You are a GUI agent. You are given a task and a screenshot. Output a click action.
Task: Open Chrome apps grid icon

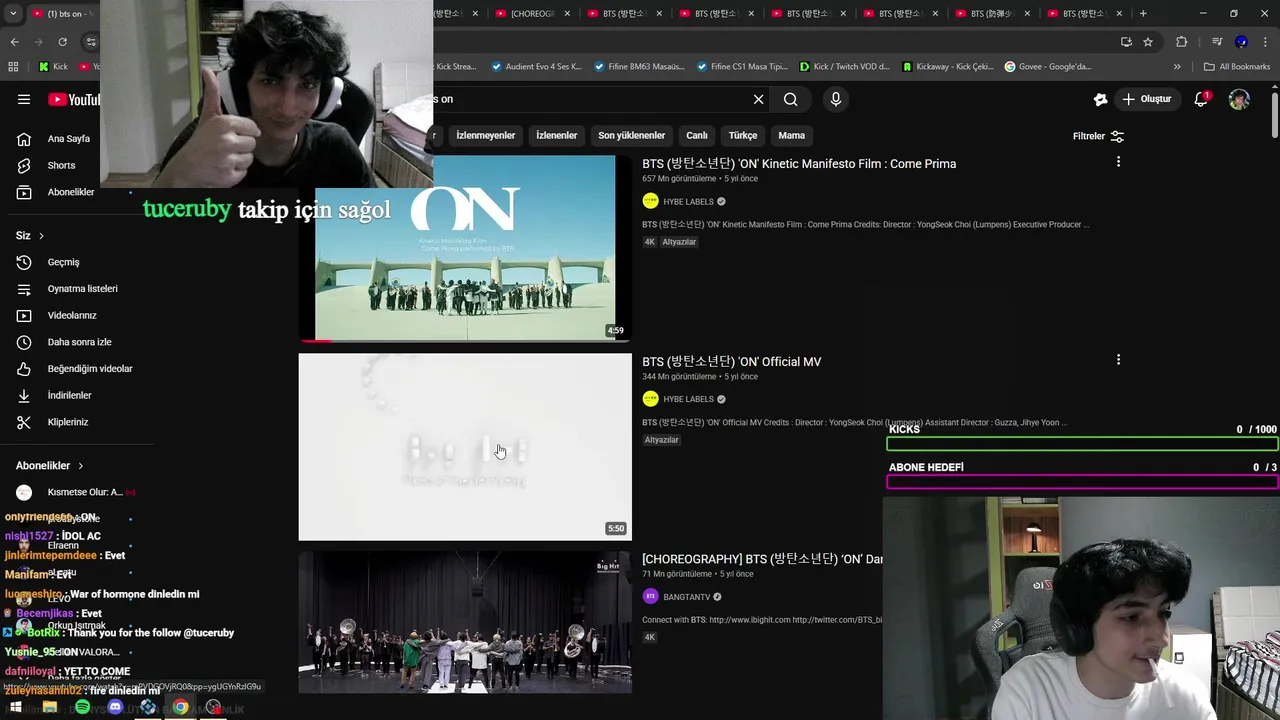(13, 67)
